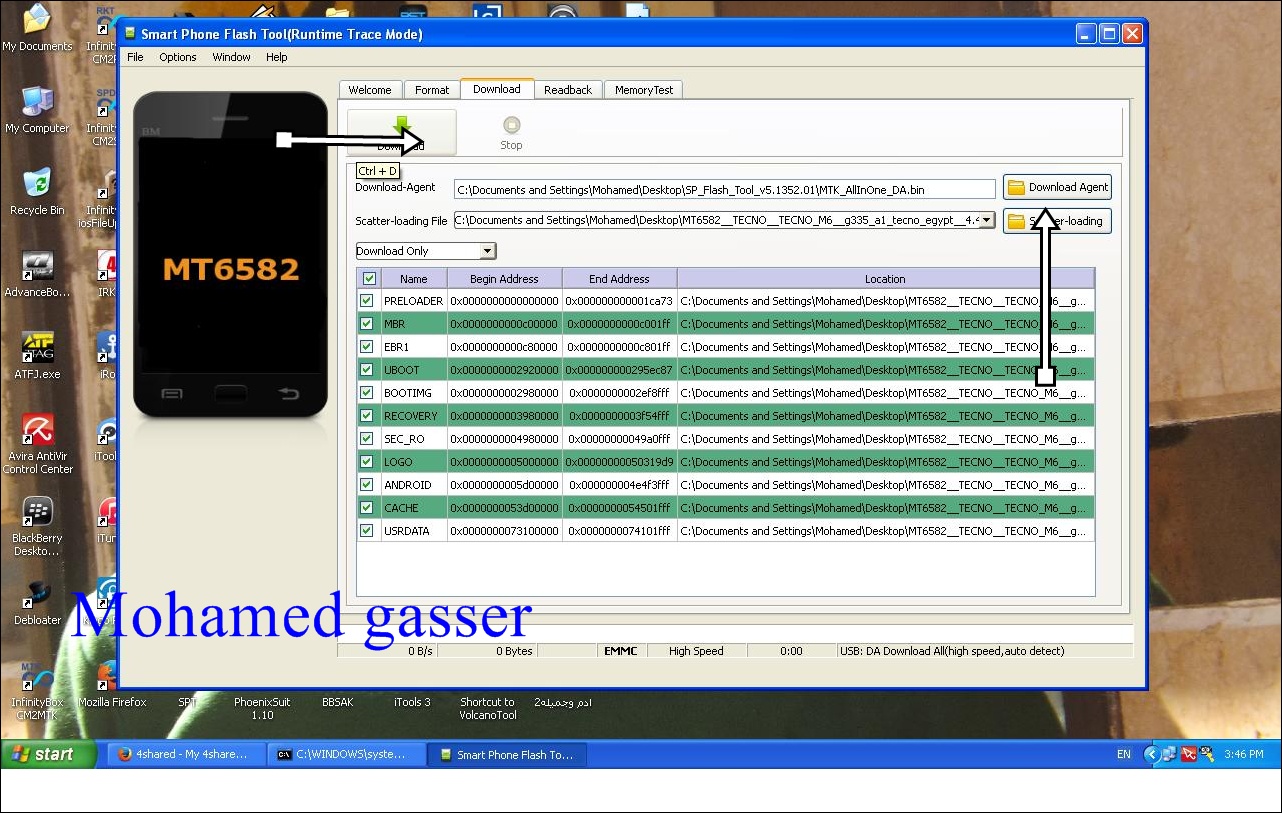Uncheck the EBR1 partition checkbox
Viewport: 1282px width, 813px height.
pyautogui.click(x=367, y=346)
